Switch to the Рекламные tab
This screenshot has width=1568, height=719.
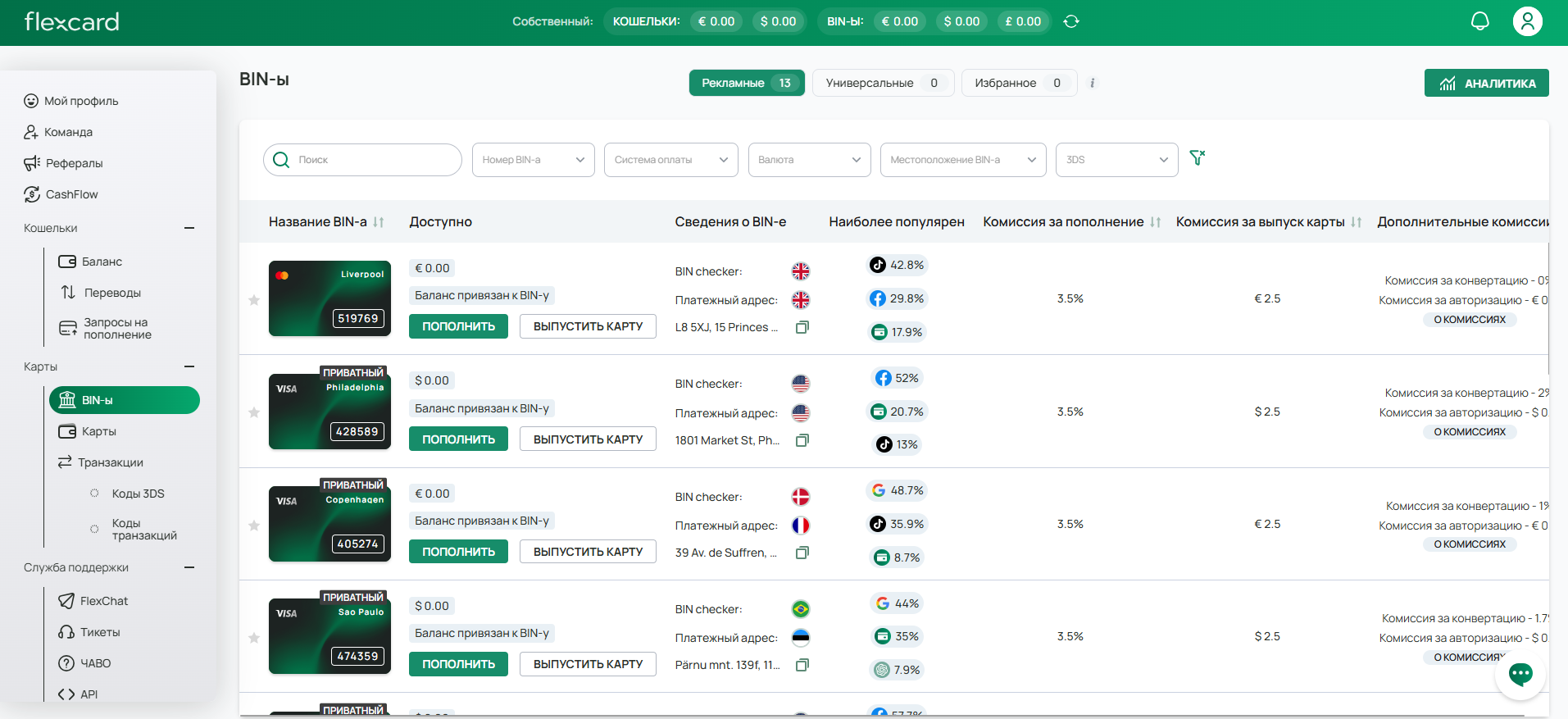pos(747,83)
